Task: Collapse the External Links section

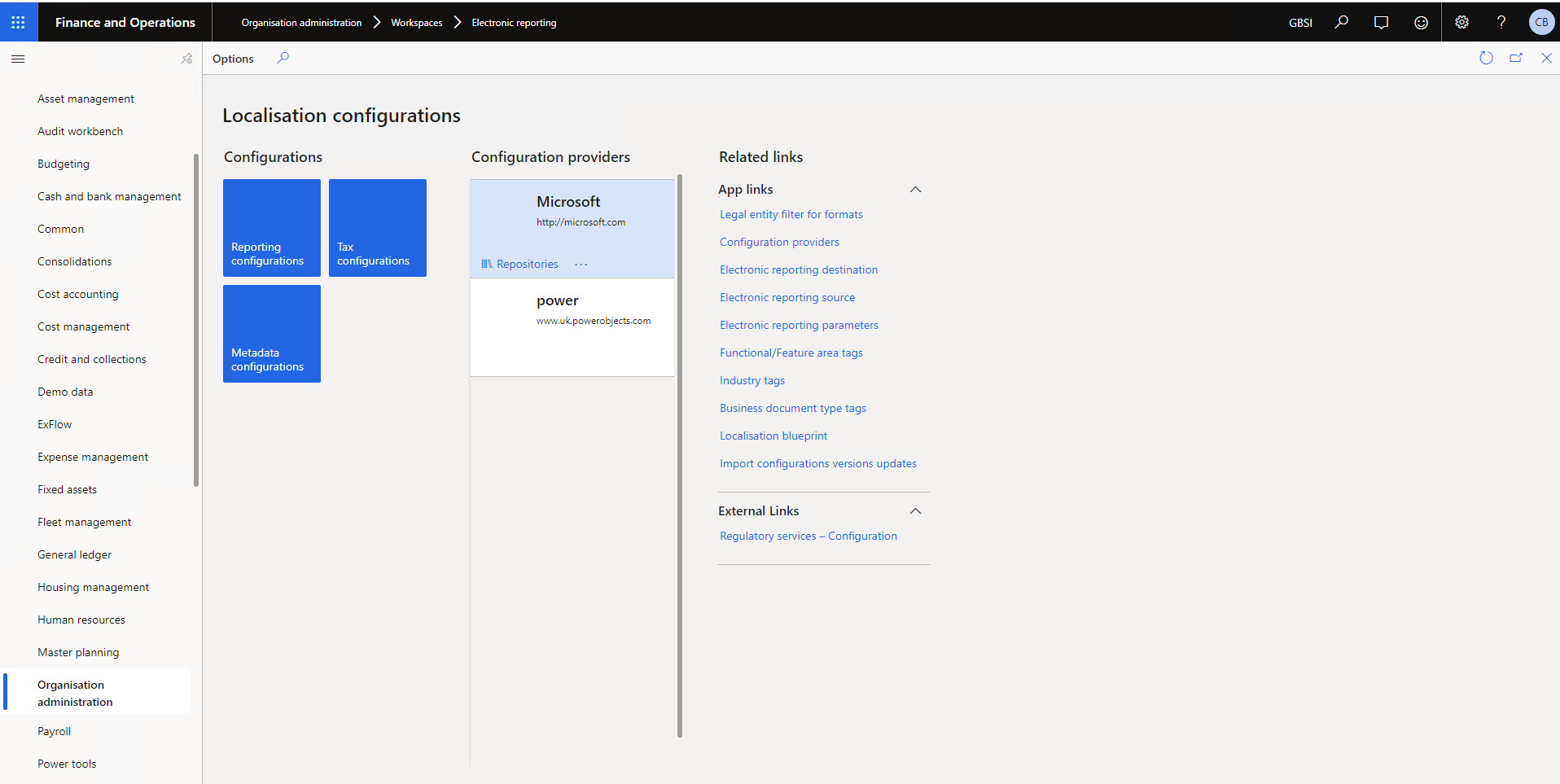Action: (x=915, y=511)
